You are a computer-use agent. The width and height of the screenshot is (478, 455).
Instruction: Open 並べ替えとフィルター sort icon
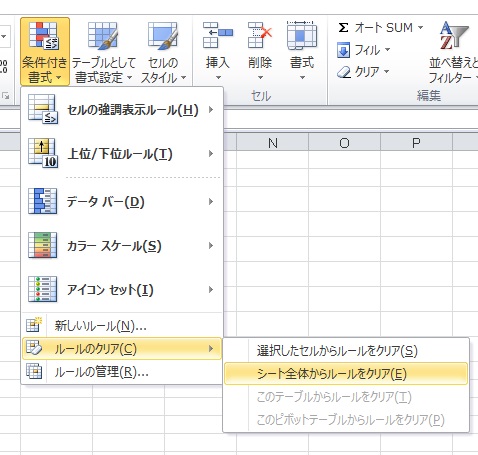453,35
